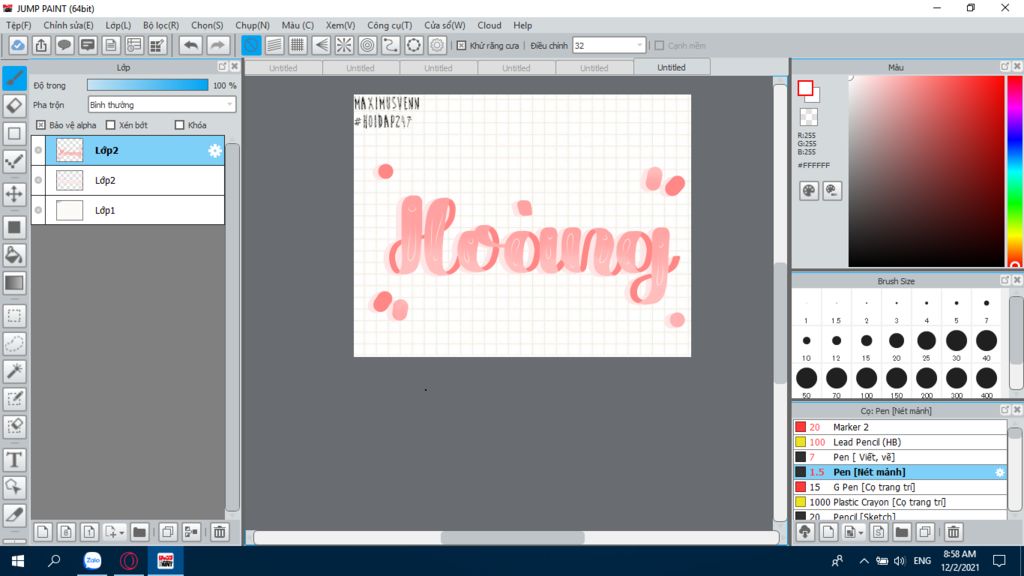The image size is (1024, 576).
Task: Enable the radial snap guide
Action: [344, 46]
